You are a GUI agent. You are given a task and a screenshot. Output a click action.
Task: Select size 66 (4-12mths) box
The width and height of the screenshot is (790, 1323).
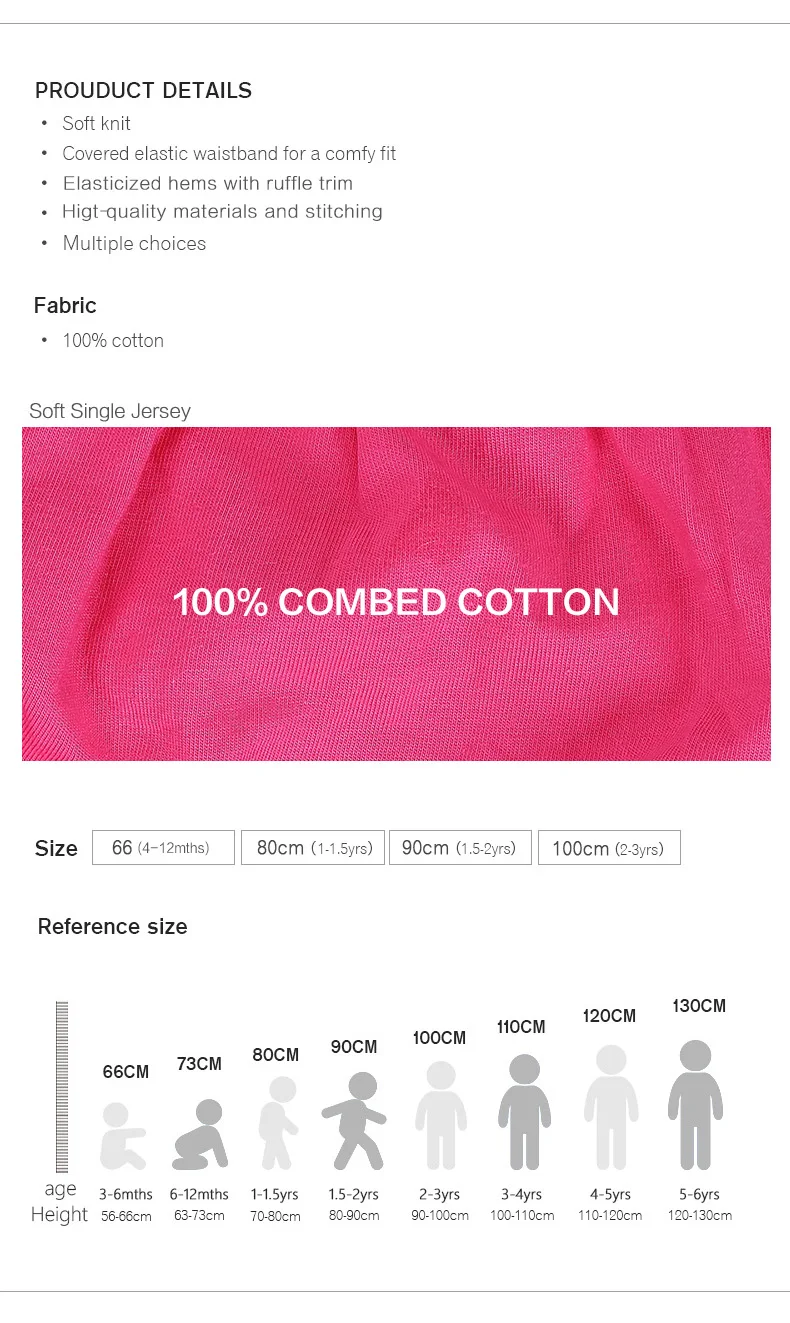coord(163,847)
